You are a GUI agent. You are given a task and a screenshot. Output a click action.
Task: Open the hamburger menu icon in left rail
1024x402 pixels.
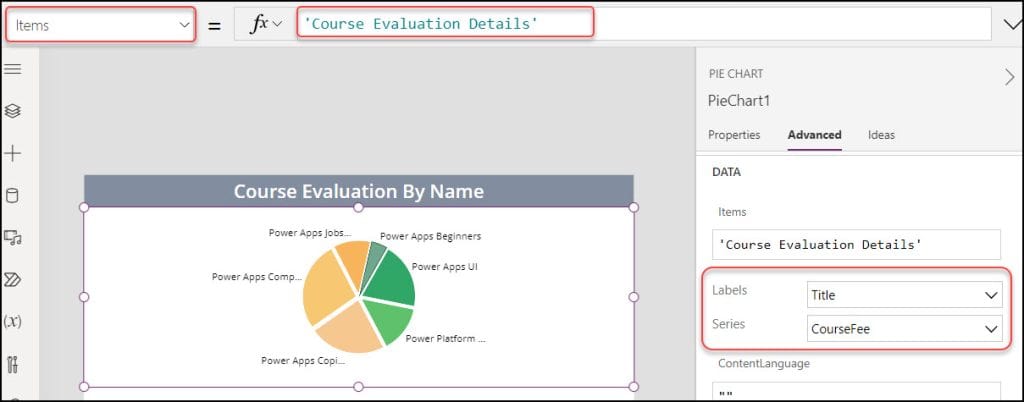[x=12, y=69]
